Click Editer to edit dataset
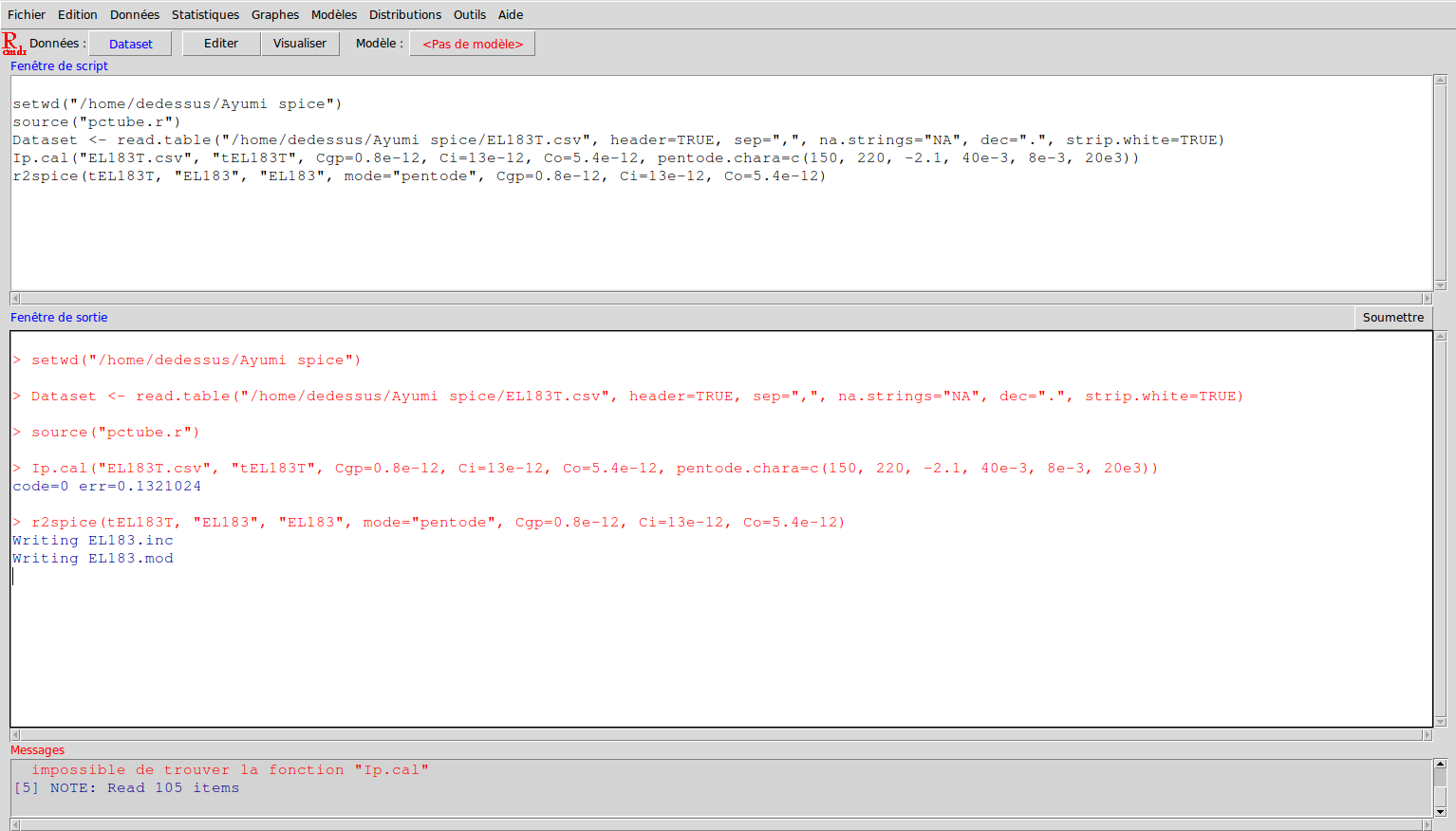 pos(221,44)
